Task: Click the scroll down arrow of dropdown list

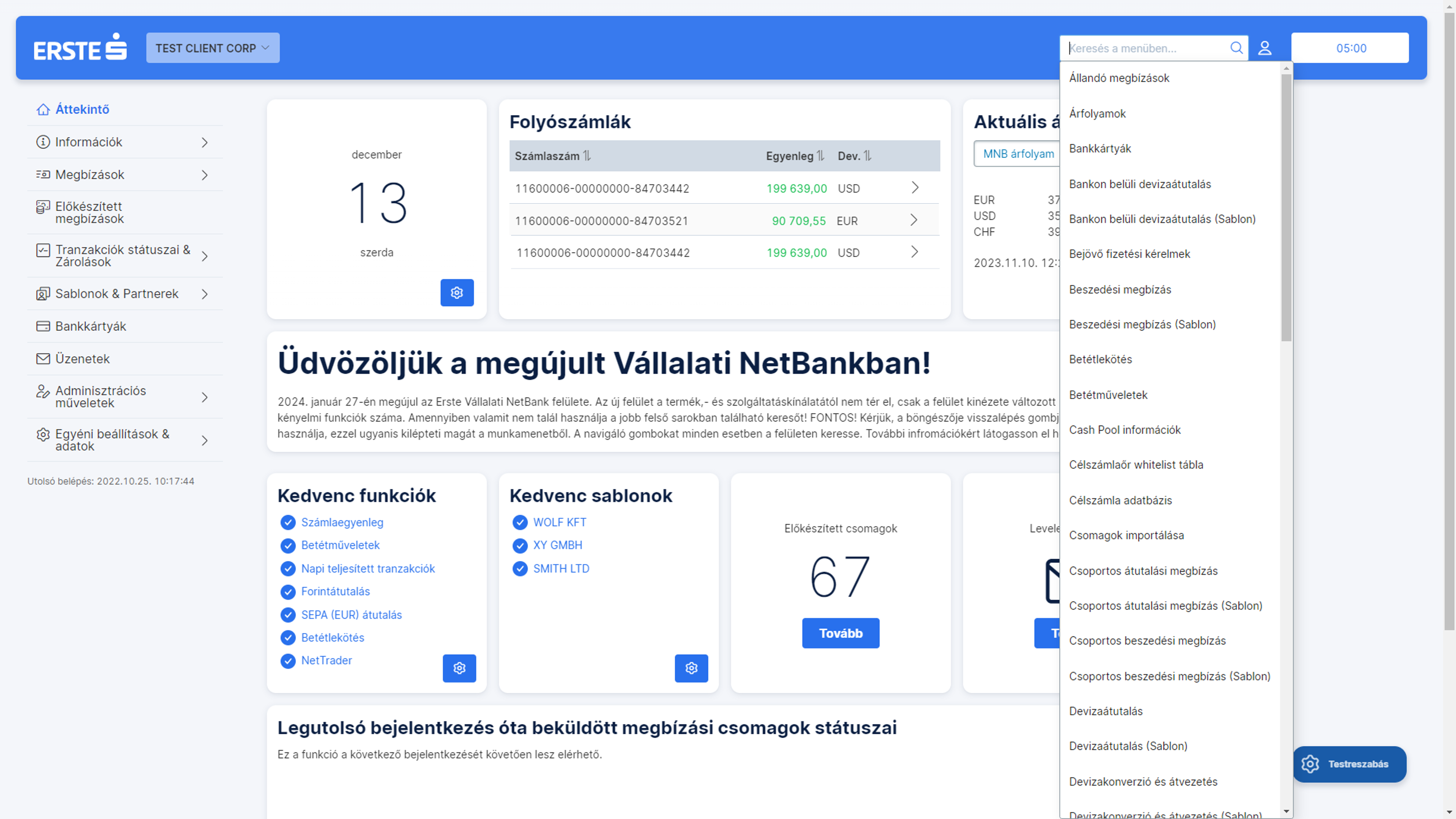Action: pyautogui.click(x=1287, y=812)
